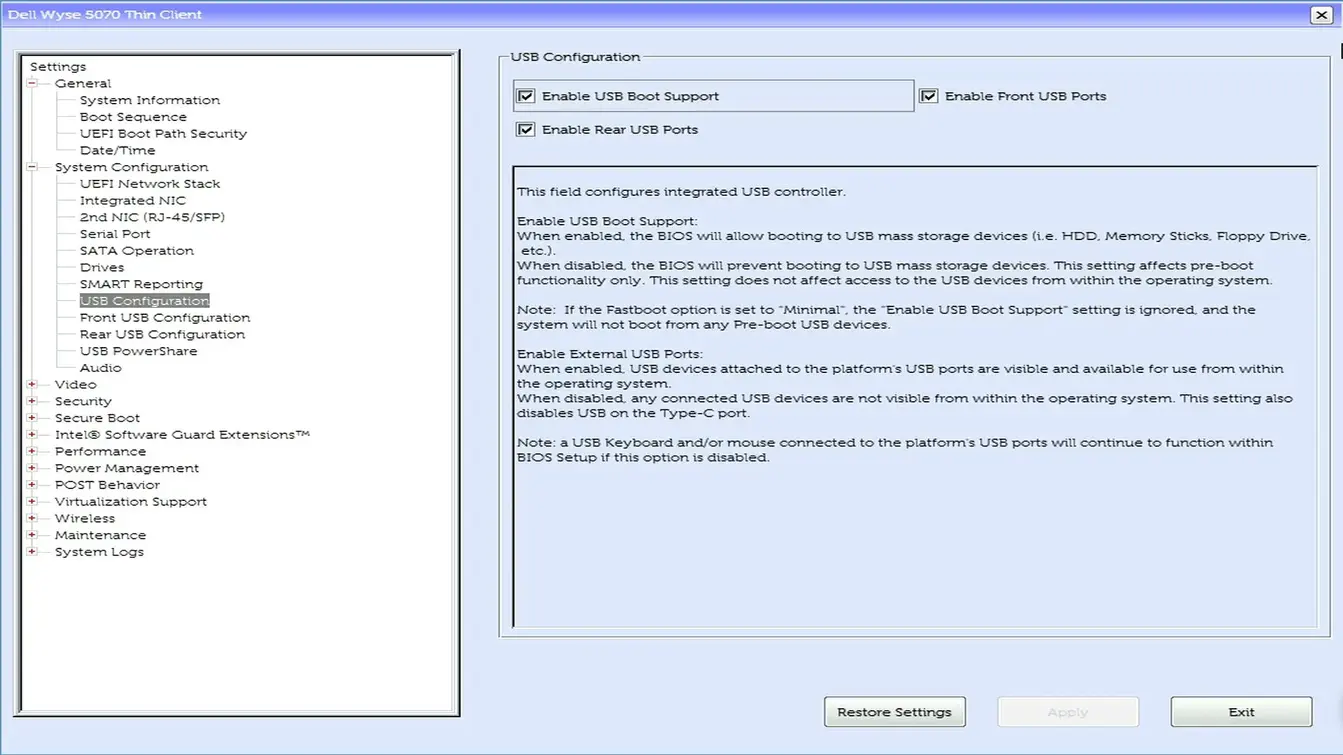Click the Restore Settings button
This screenshot has height=755, width=1343.
point(894,711)
